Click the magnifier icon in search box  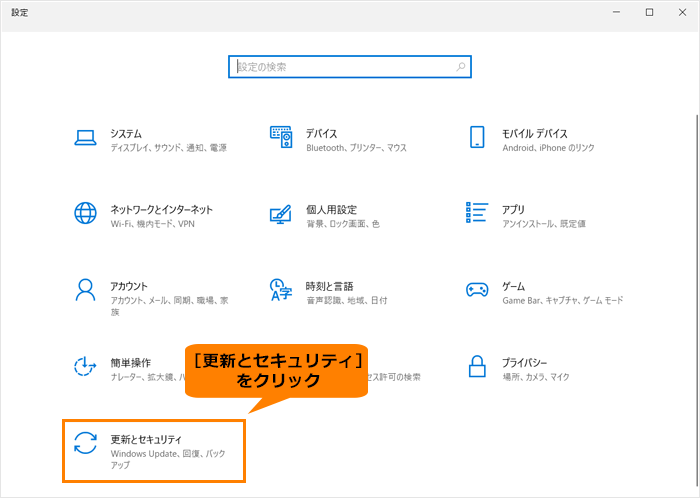click(461, 67)
